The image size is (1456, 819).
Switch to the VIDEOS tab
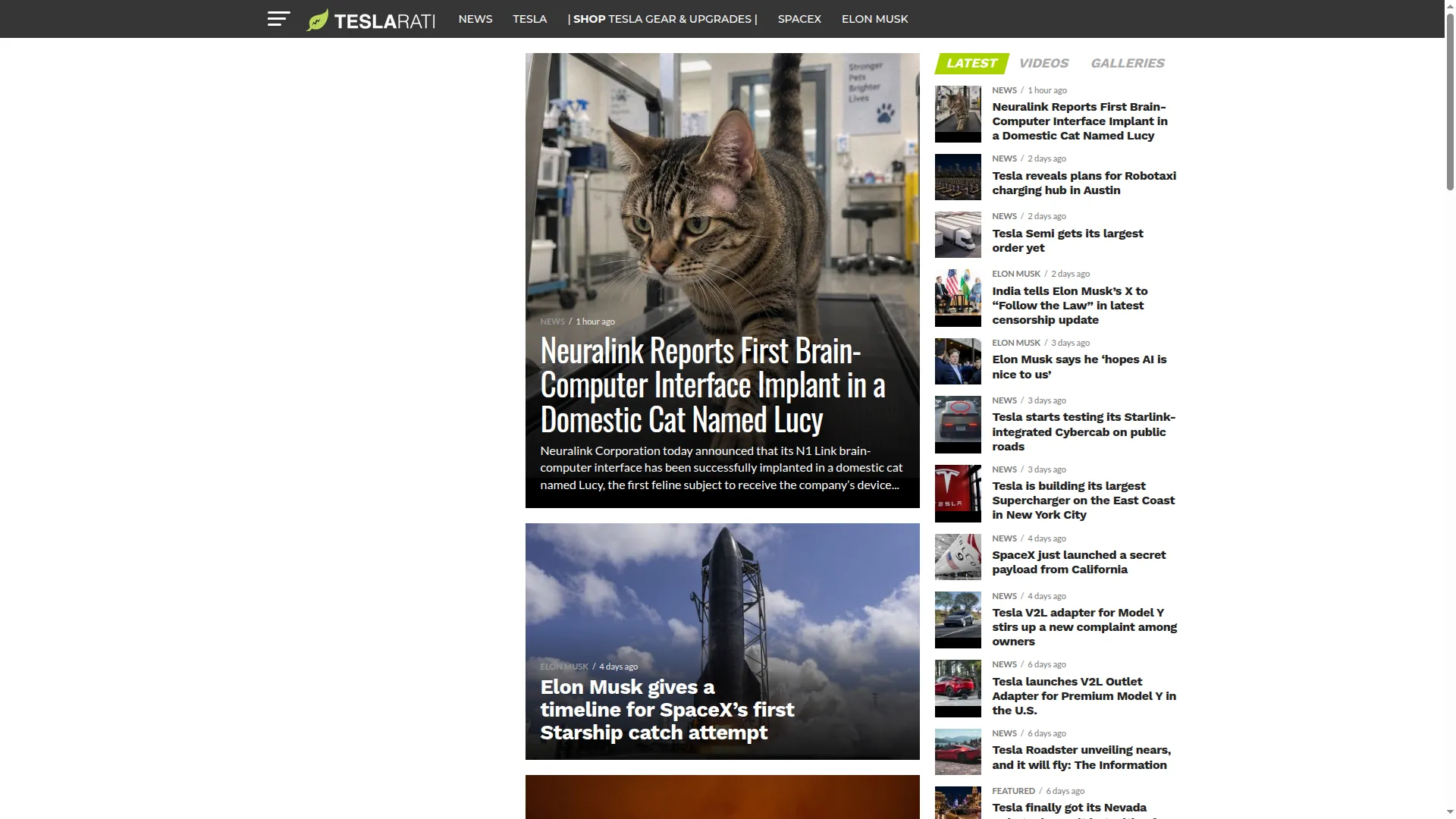coord(1043,63)
